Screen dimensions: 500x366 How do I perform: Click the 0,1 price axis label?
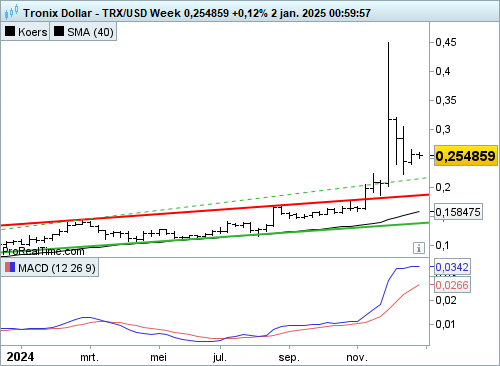pos(443,245)
